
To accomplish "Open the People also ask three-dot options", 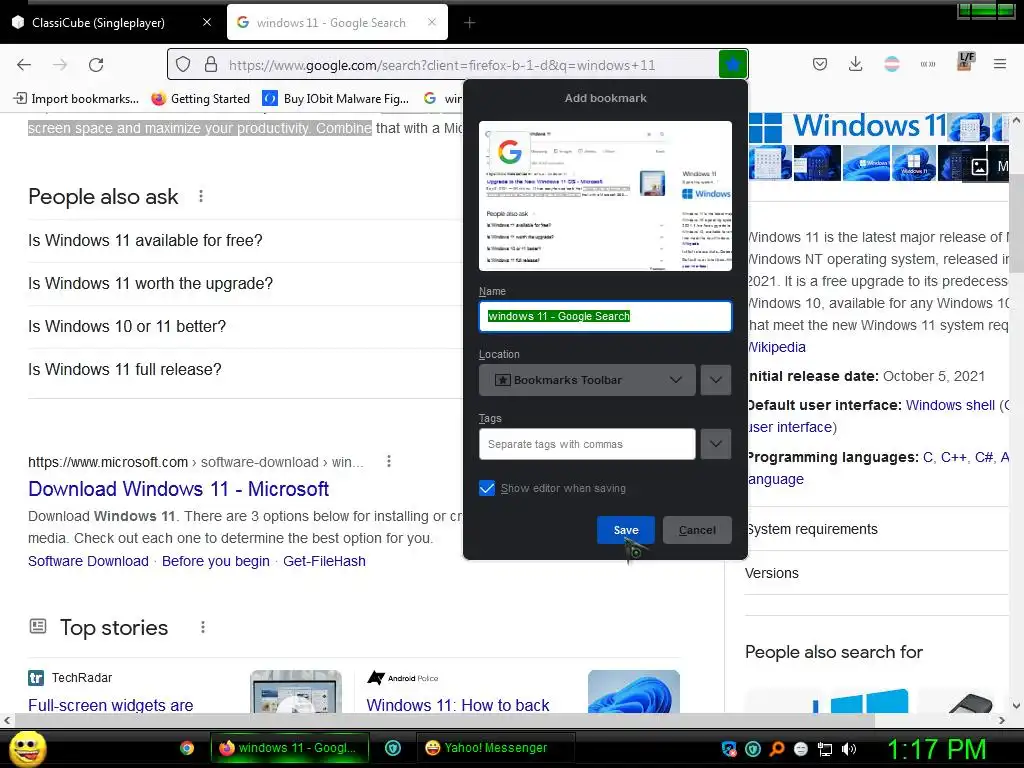I will tap(201, 196).
